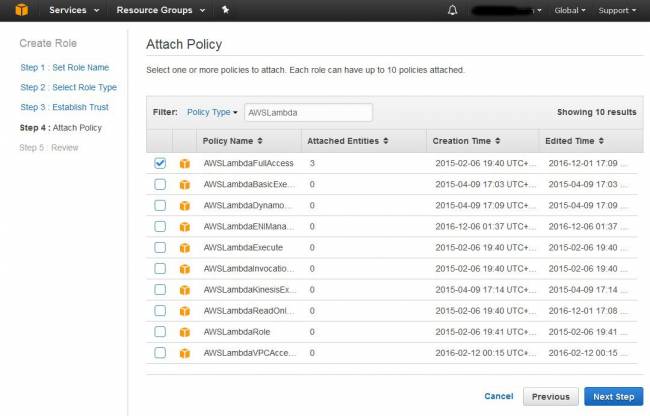650x416 pixels.
Task: Click the AWS console home cube icon
Action: coord(21,10)
